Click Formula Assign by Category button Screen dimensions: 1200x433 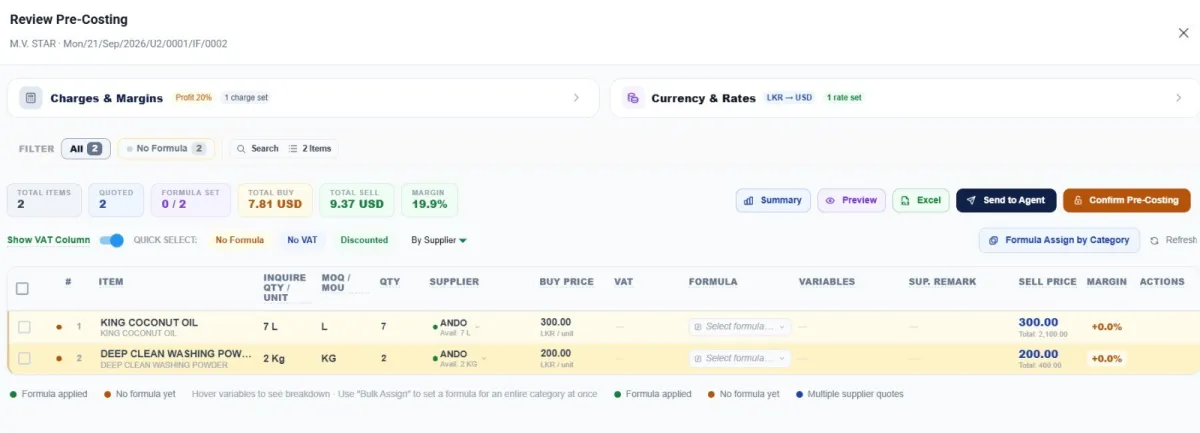click(x=1059, y=240)
